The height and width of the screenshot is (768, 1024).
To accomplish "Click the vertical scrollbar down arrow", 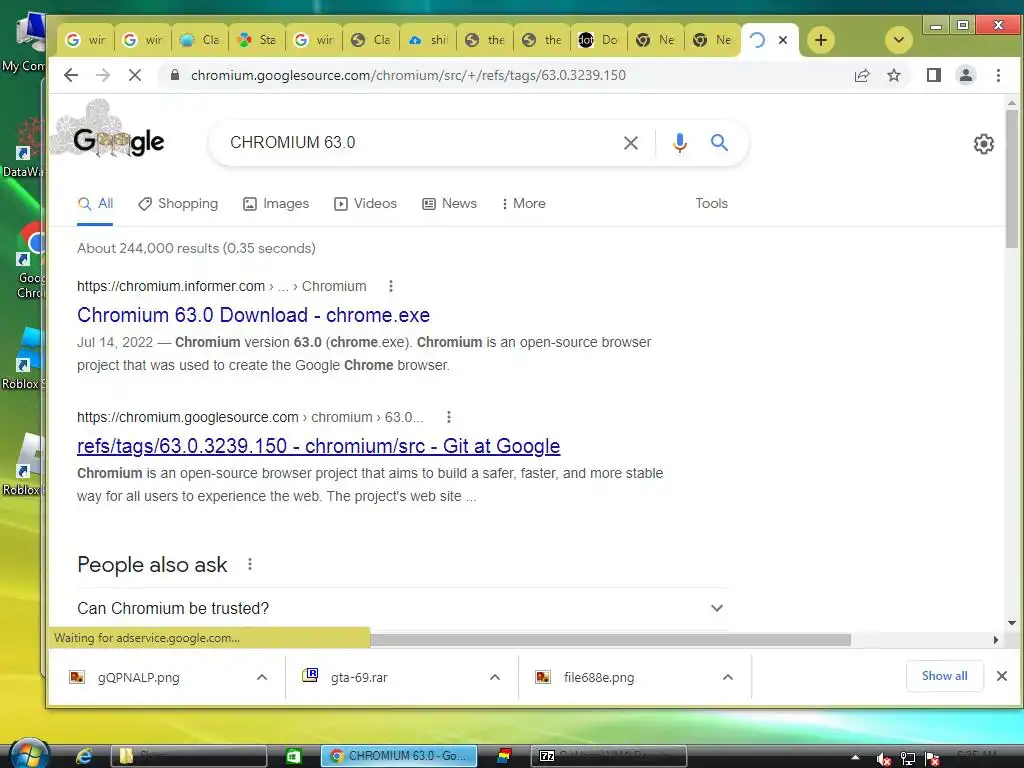I will [1012, 623].
